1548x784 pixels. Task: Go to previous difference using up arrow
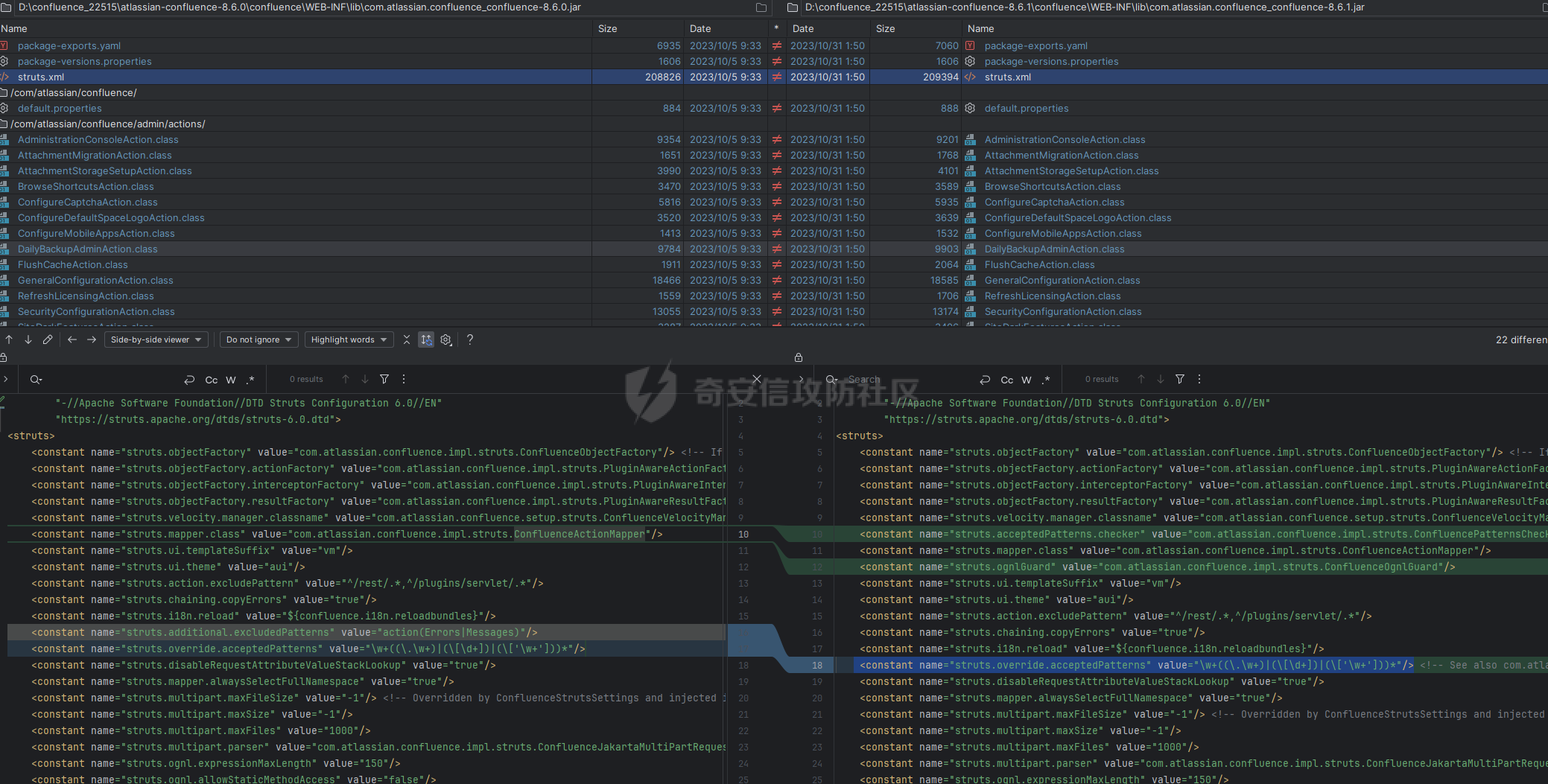point(9,340)
